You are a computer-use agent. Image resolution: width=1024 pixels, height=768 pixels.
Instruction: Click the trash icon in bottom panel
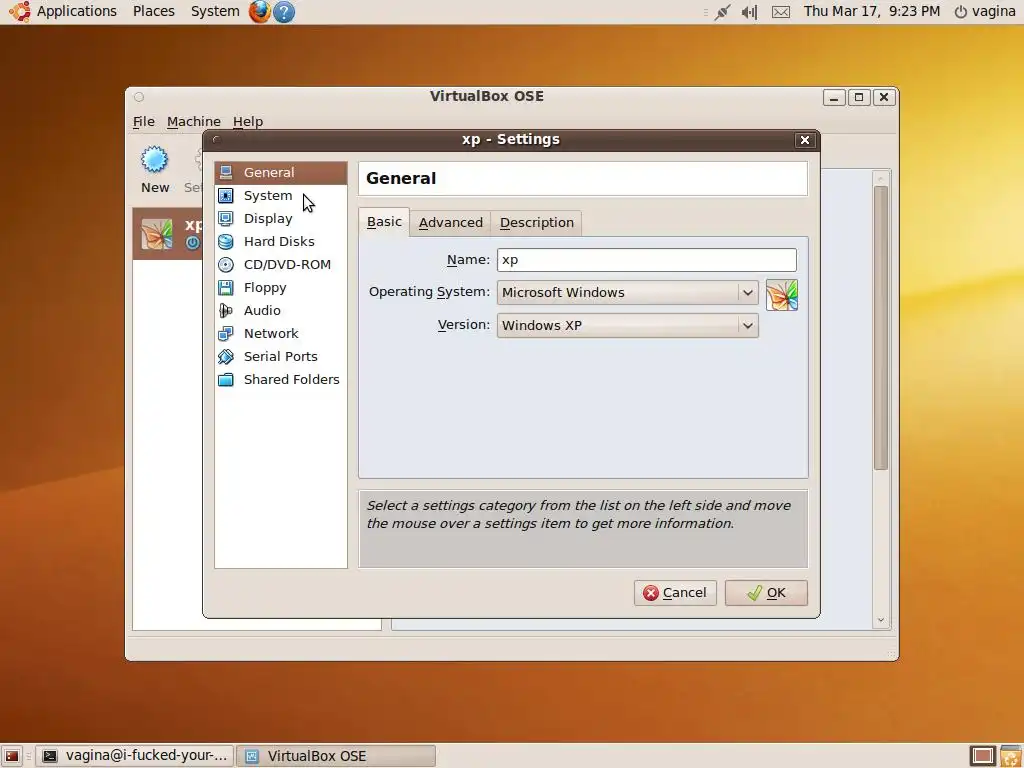(1012, 756)
